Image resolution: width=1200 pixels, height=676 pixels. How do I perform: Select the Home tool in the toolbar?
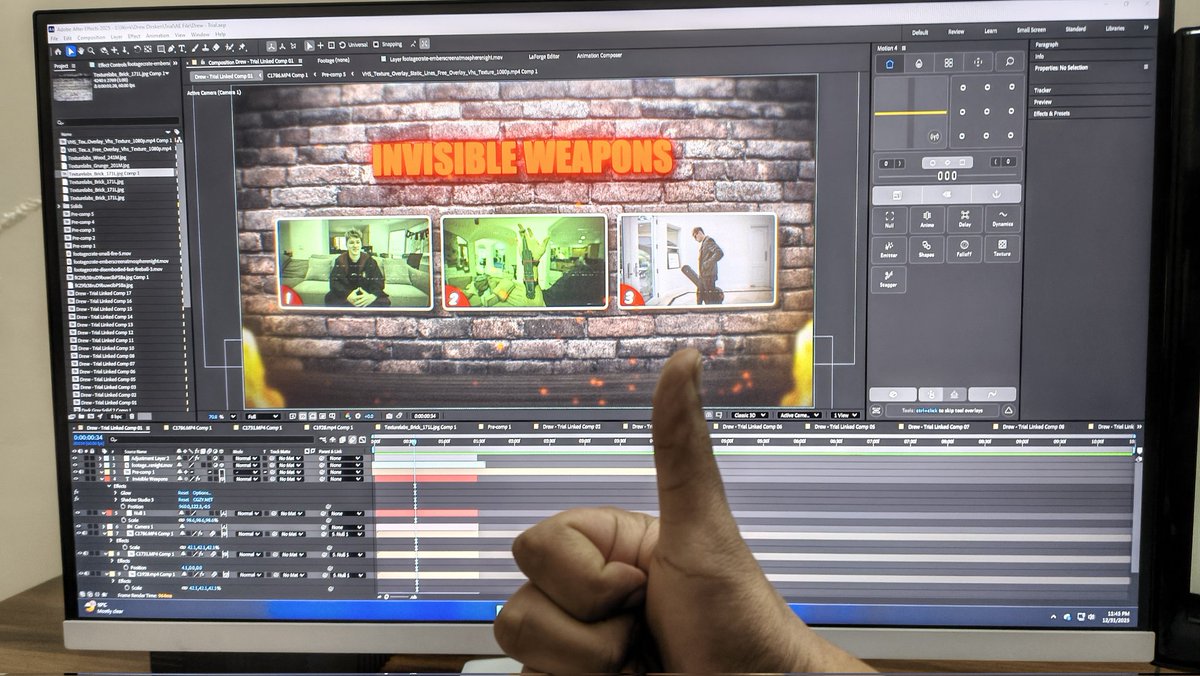click(x=58, y=51)
